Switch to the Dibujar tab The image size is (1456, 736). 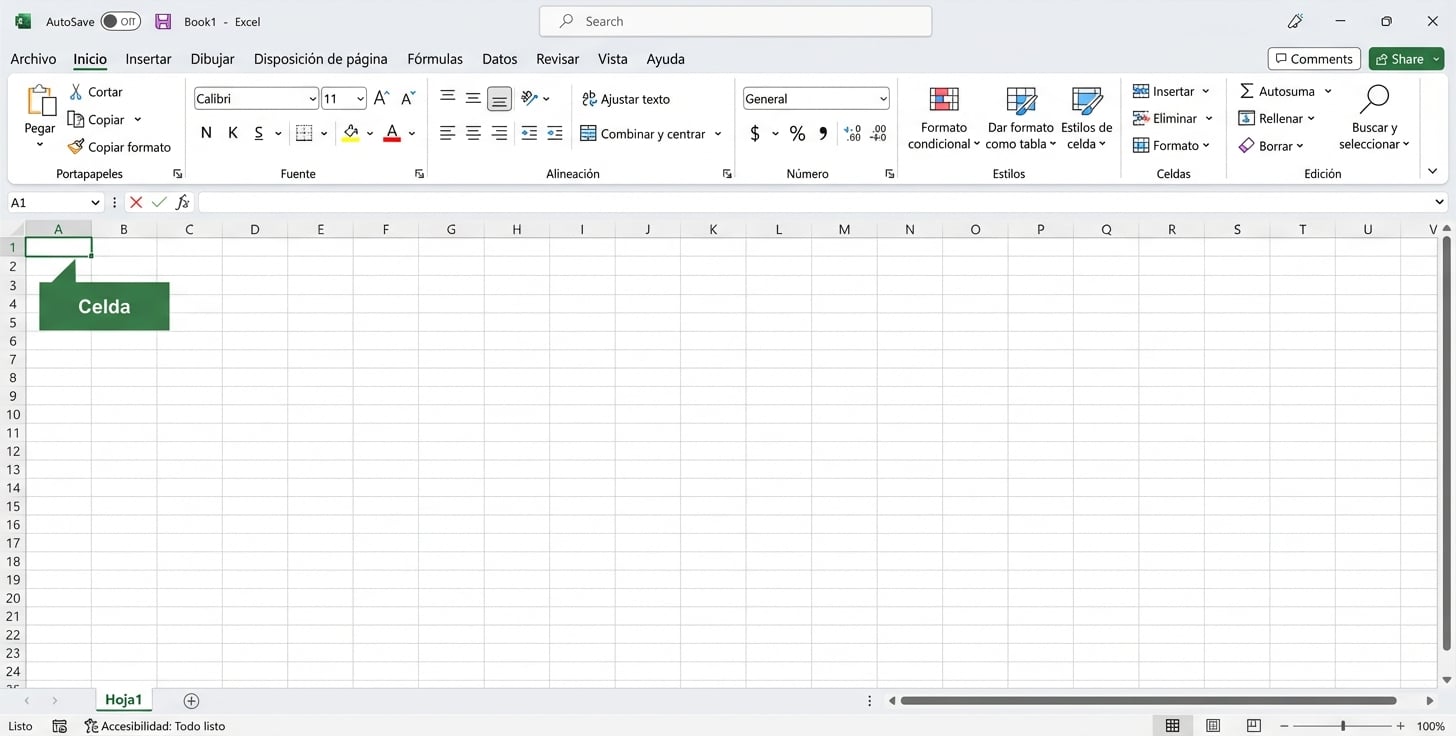click(x=212, y=59)
